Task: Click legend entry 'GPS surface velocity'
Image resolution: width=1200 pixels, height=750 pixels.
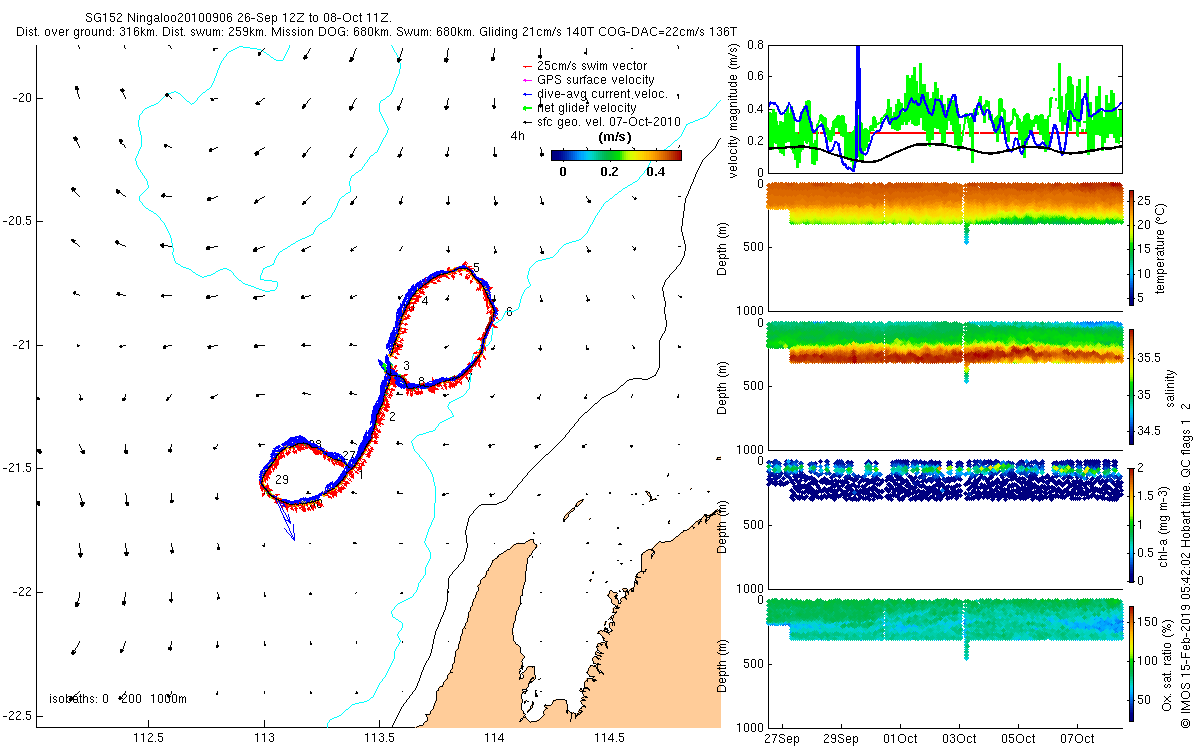Action: [596, 79]
